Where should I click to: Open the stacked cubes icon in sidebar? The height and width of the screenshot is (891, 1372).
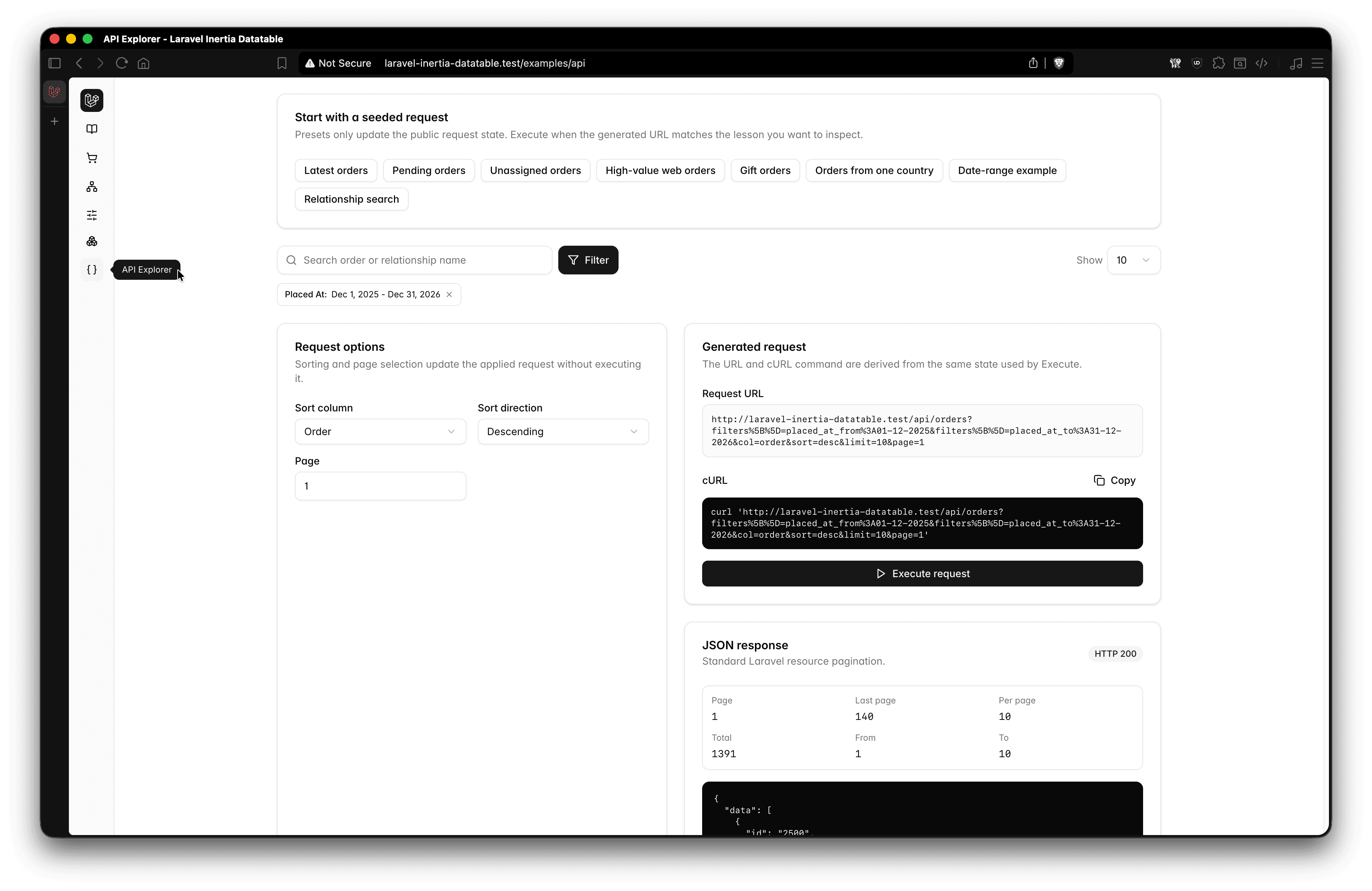pos(91,241)
